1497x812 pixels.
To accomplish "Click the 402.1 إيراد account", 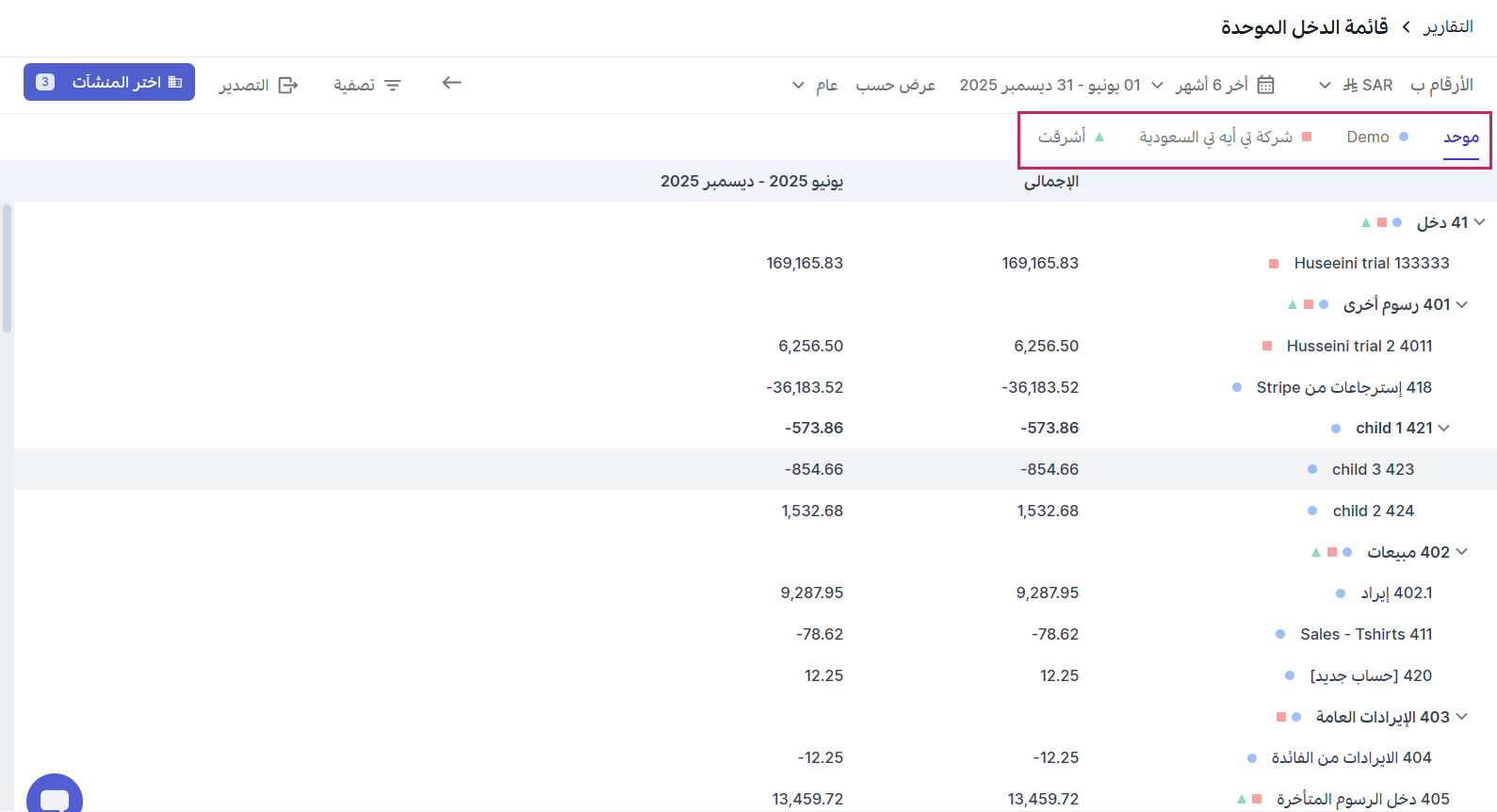I will pyautogui.click(x=1396, y=593).
